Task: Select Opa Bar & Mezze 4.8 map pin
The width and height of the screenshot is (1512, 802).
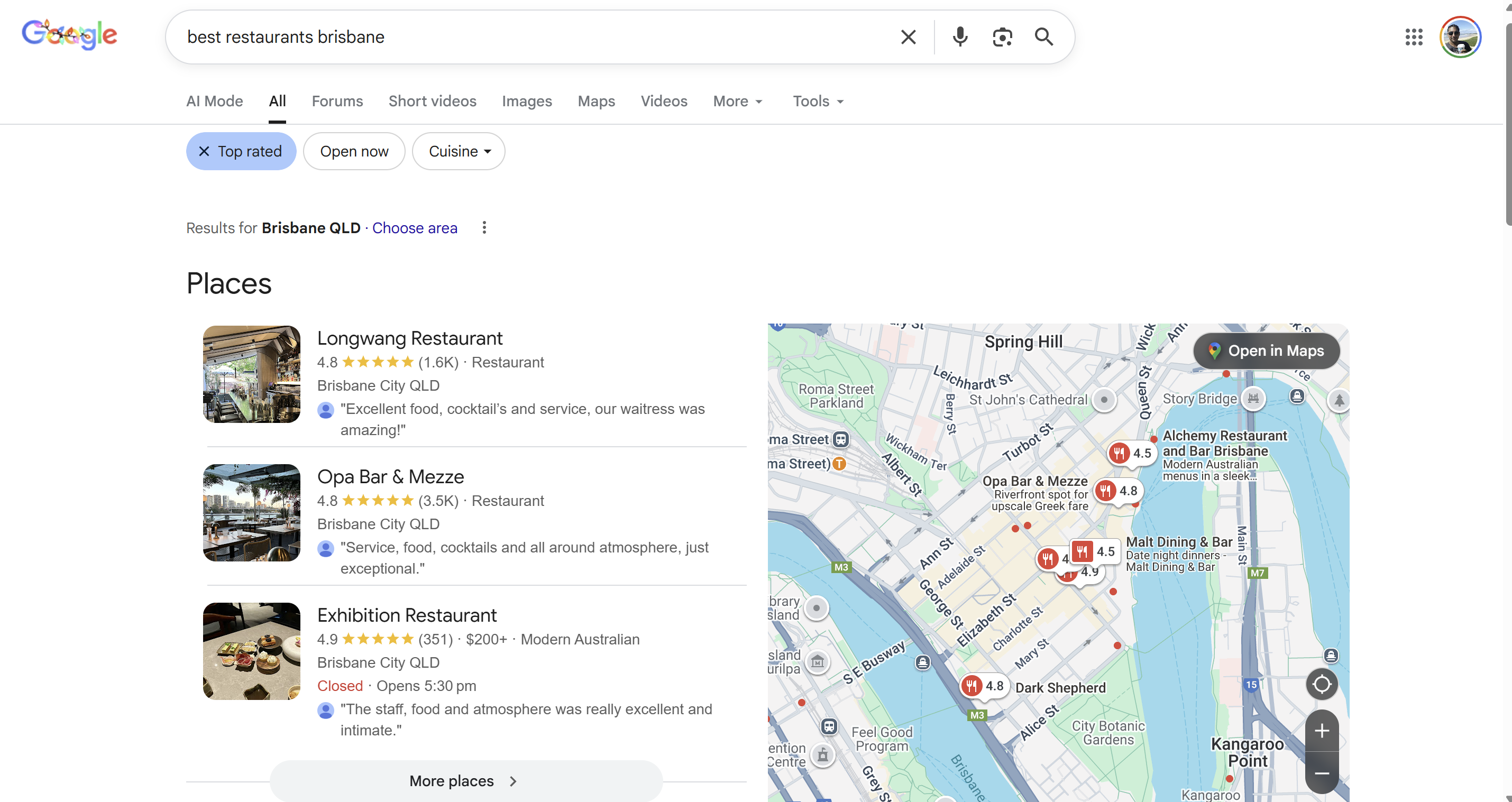Action: tap(1117, 491)
